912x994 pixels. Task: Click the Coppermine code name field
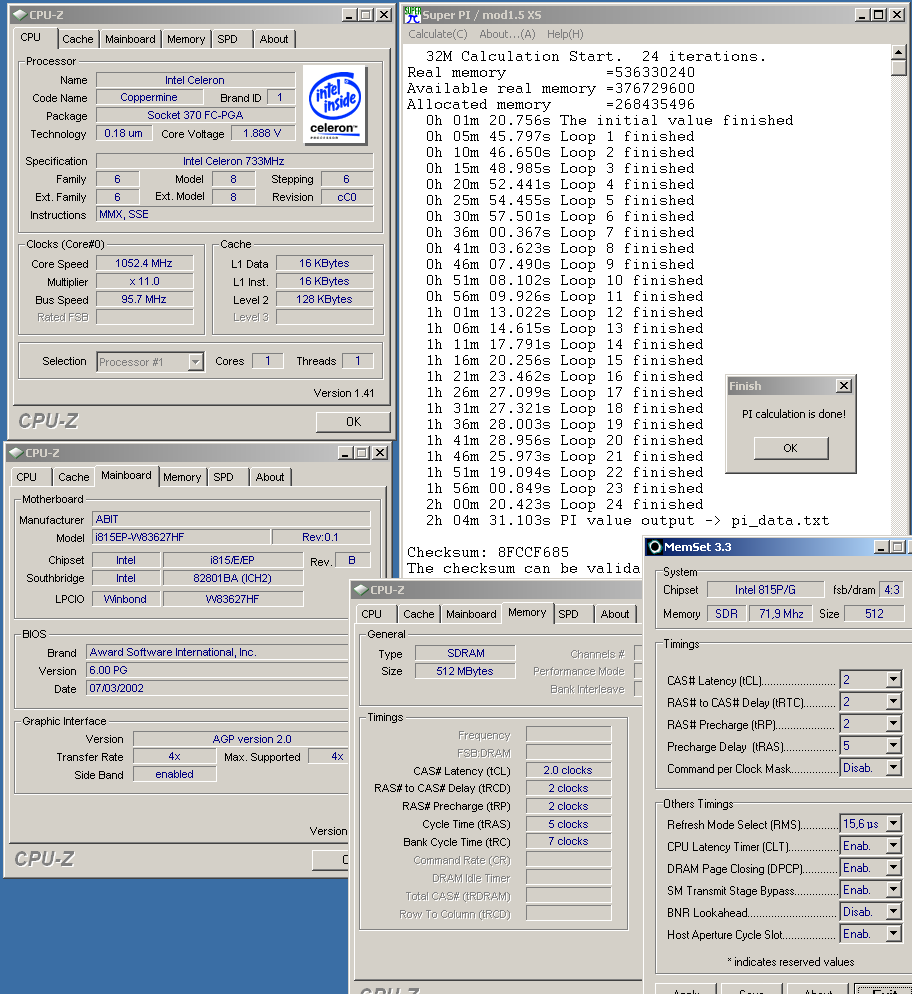[150, 97]
